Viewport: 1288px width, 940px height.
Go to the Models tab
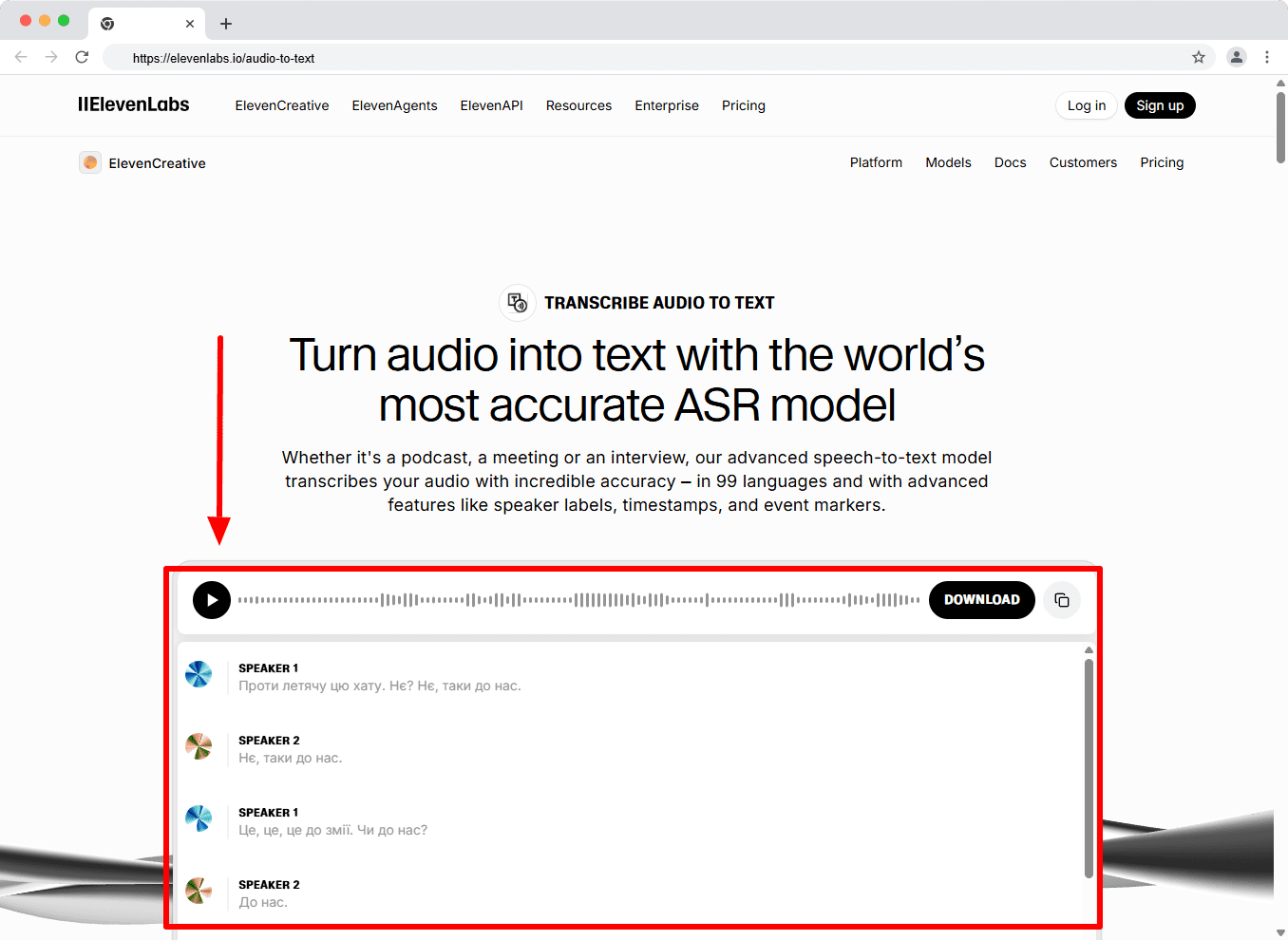(x=948, y=162)
